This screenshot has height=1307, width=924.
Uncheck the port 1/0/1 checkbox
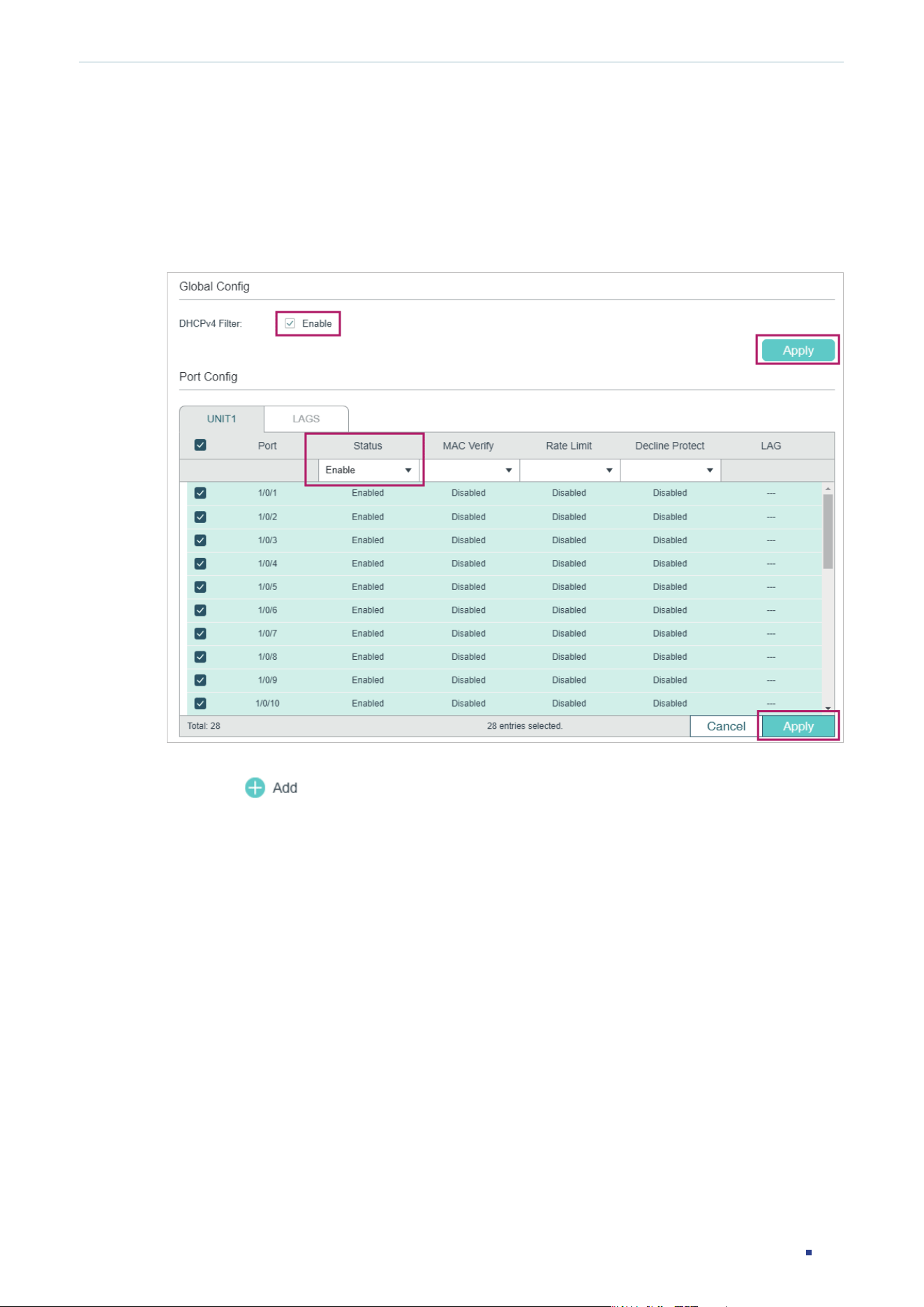200,493
